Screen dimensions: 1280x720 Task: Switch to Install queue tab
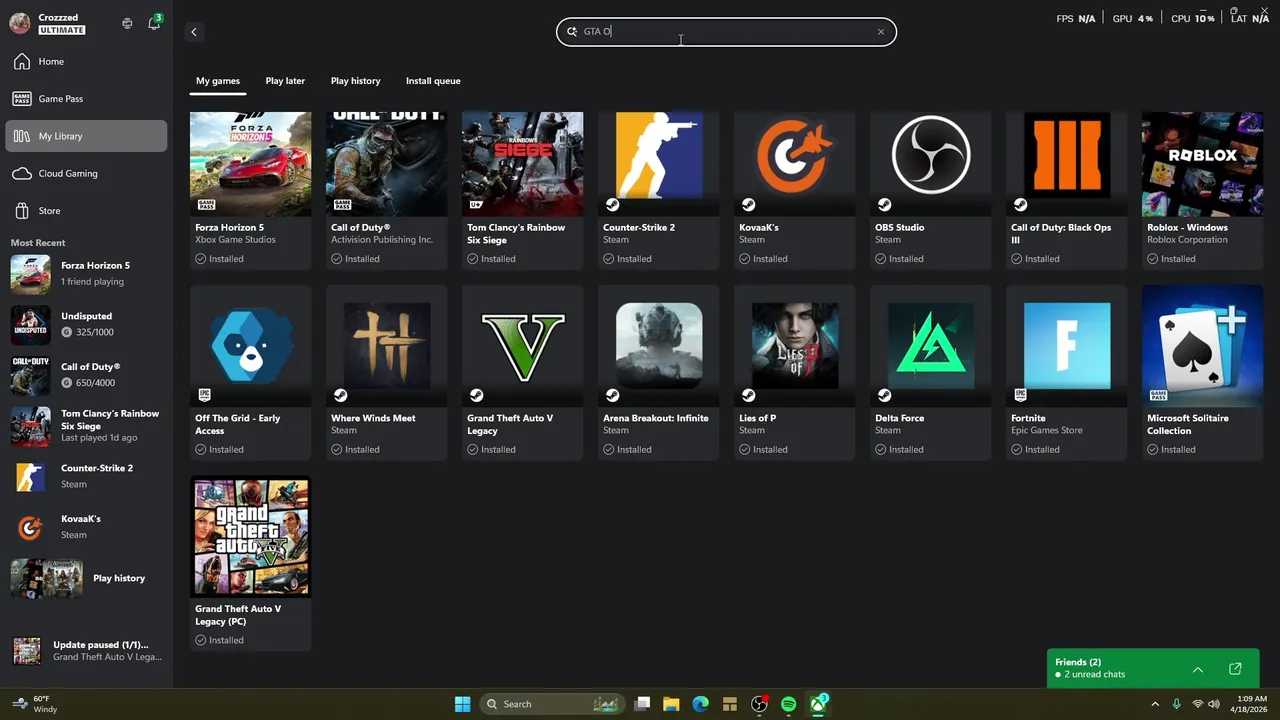tap(433, 81)
